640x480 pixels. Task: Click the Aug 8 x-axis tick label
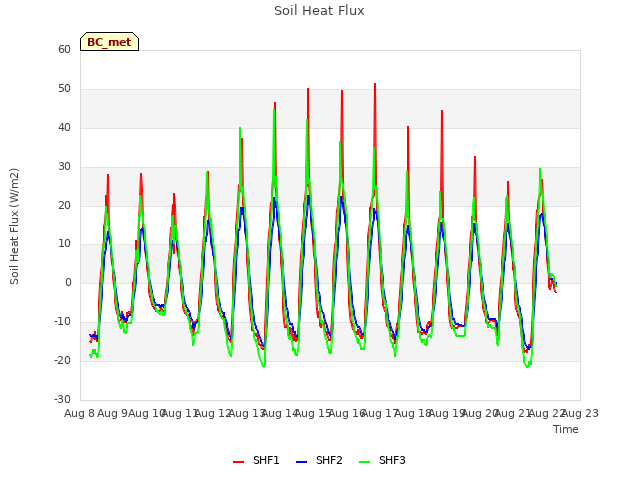point(79,413)
